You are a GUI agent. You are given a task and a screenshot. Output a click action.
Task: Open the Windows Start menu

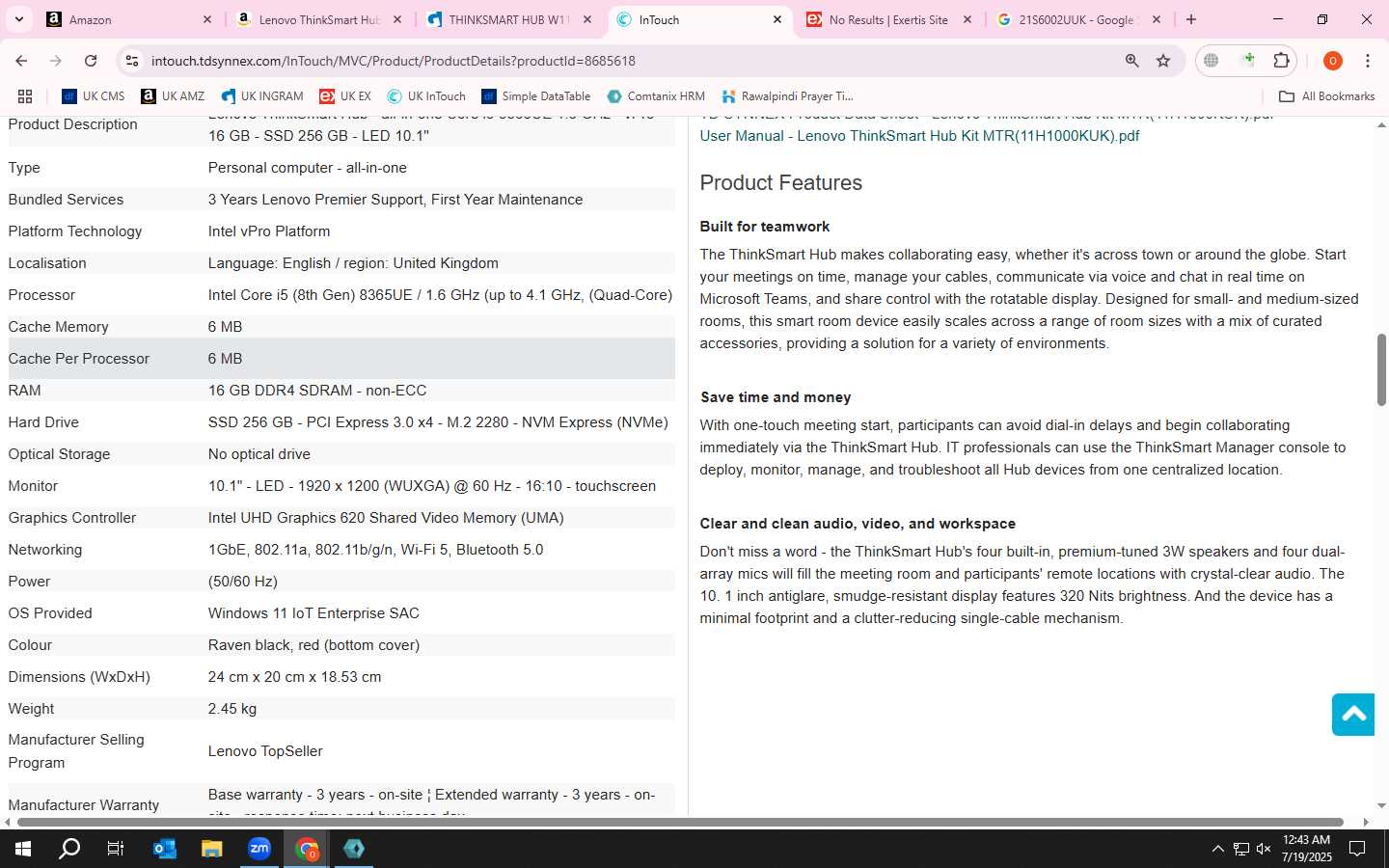coord(23,849)
